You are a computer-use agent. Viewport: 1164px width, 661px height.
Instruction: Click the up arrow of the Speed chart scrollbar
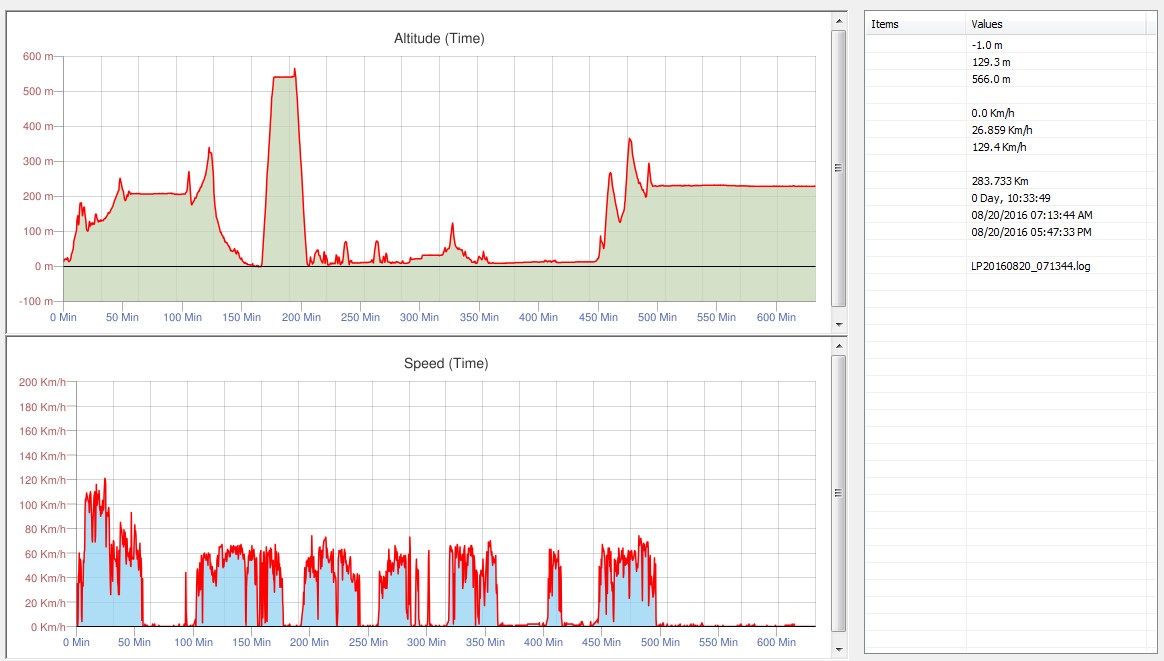click(x=839, y=344)
